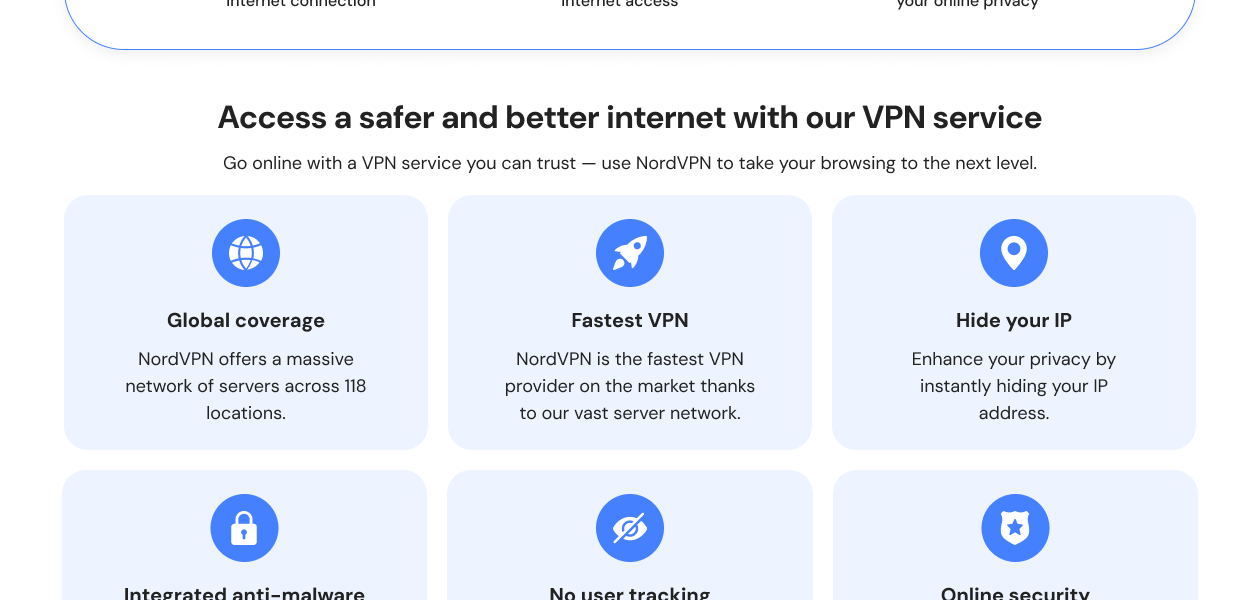Viewport: 1260px width, 600px height.
Task: Click the fastest VPN provider description text
Action: coord(630,386)
